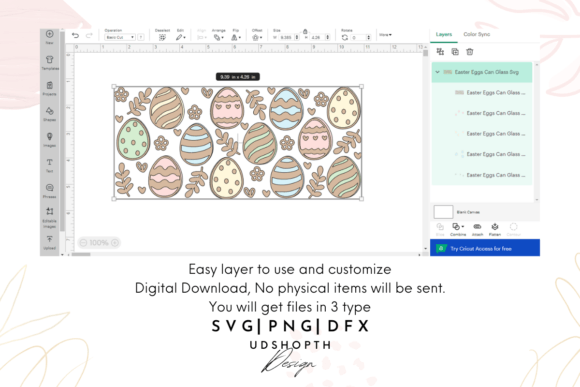580x387 pixels.
Task: Click the Attach tool icon
Action: click(x=477, y=229)
